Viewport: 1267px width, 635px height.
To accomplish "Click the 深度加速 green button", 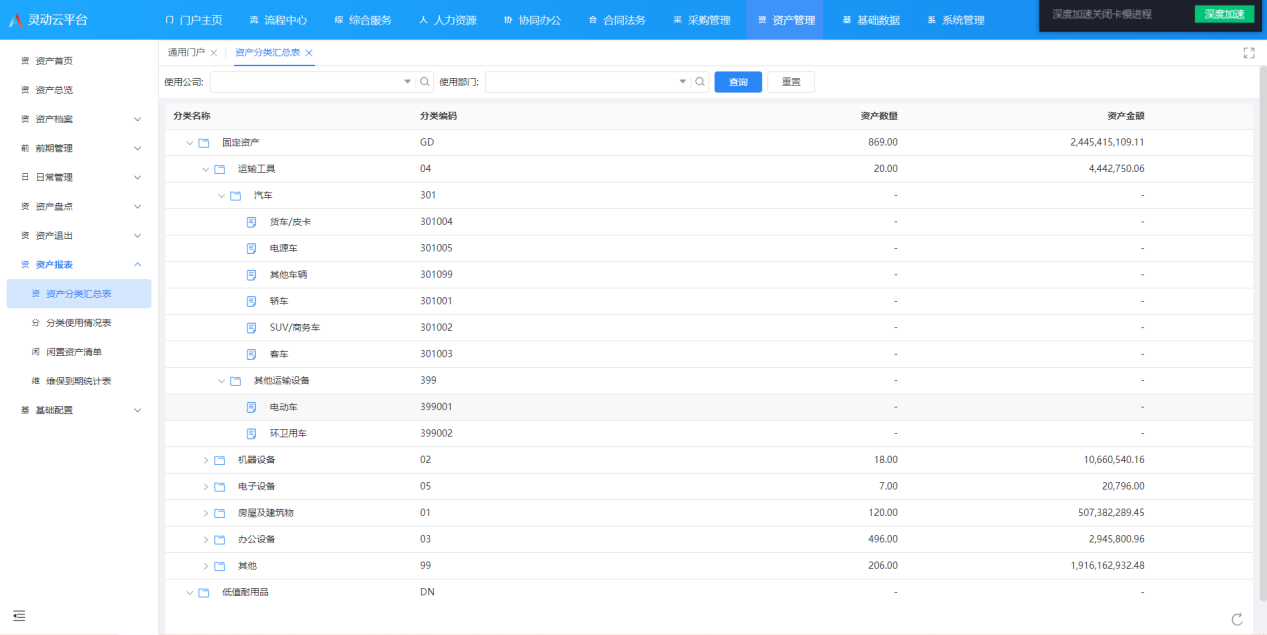I will [x=1224, y=14].
